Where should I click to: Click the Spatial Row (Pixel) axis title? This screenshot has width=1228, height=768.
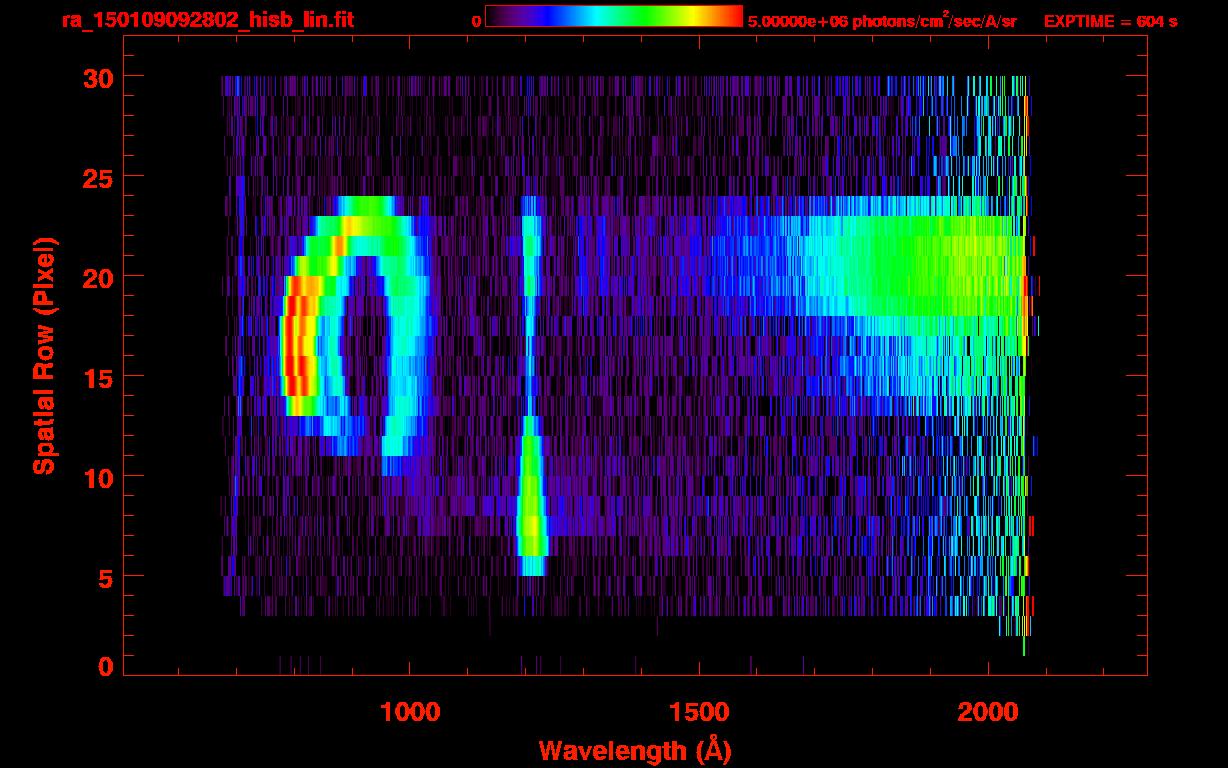[x=44, y=355]
